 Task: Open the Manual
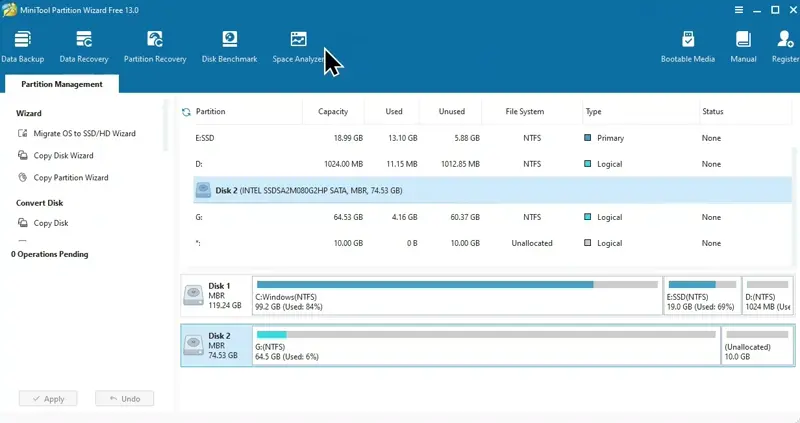[x=743, y=46]
